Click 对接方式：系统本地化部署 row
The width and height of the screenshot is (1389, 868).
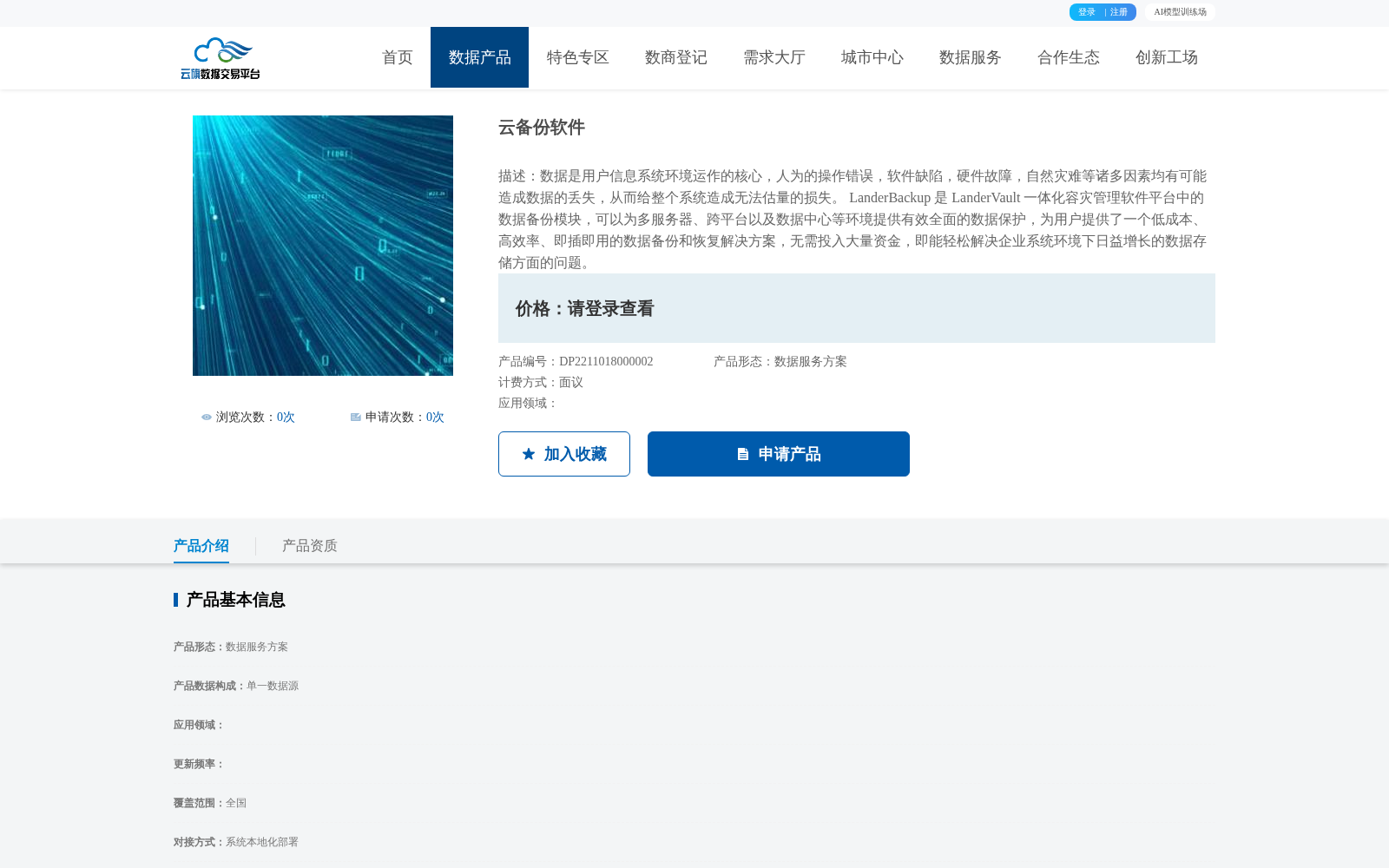(x=236, y=842)
